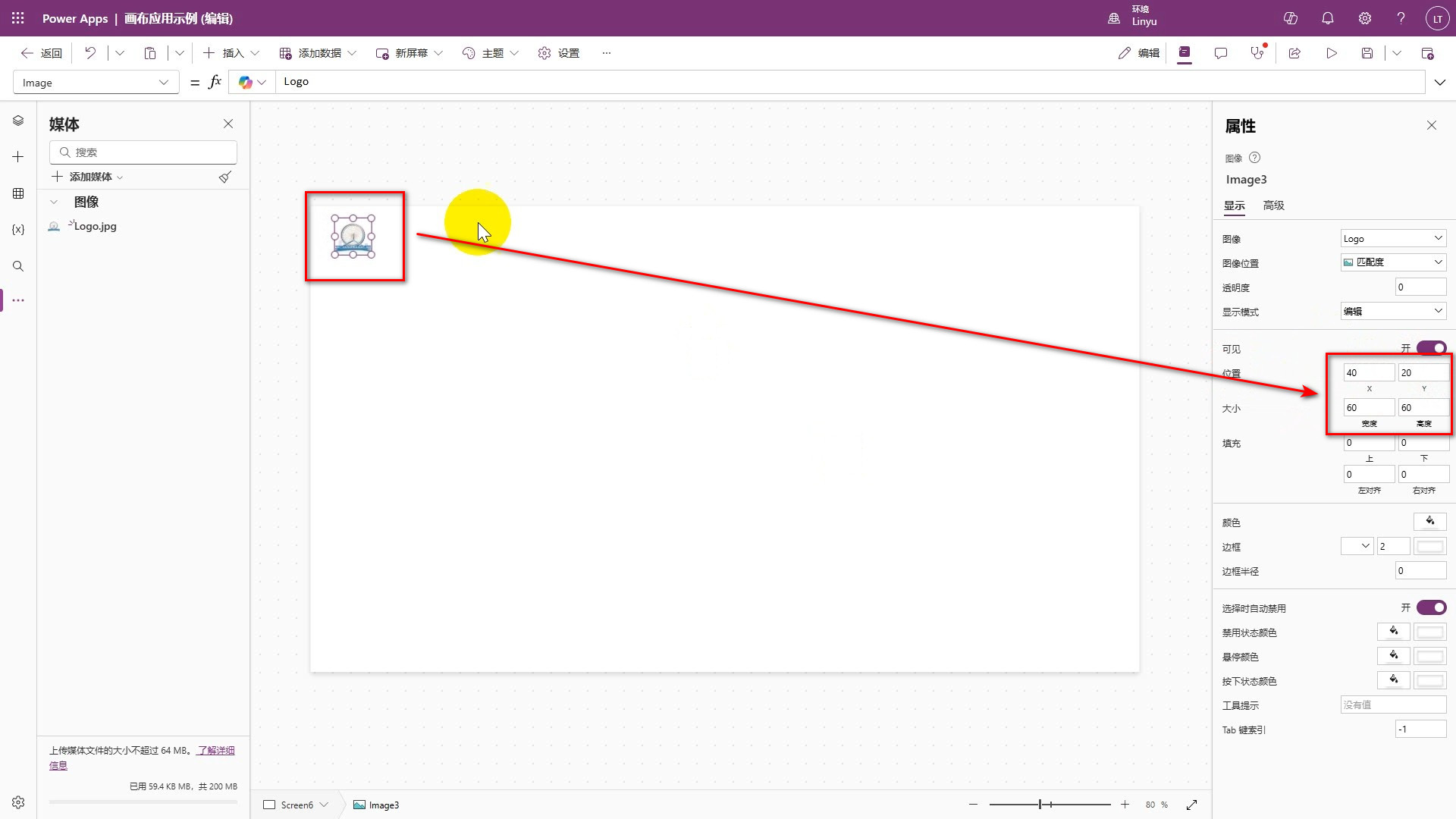The image size is (1456, 819).
Task: Click the Undo arrow icon
Action: 90,53
